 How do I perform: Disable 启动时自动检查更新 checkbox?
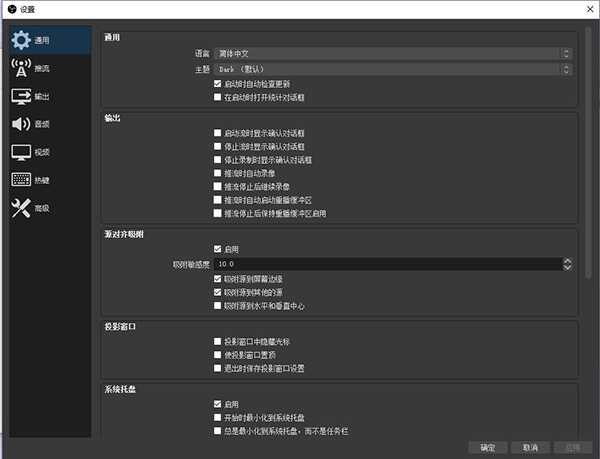pyautogui.click(x=218, y=85)
